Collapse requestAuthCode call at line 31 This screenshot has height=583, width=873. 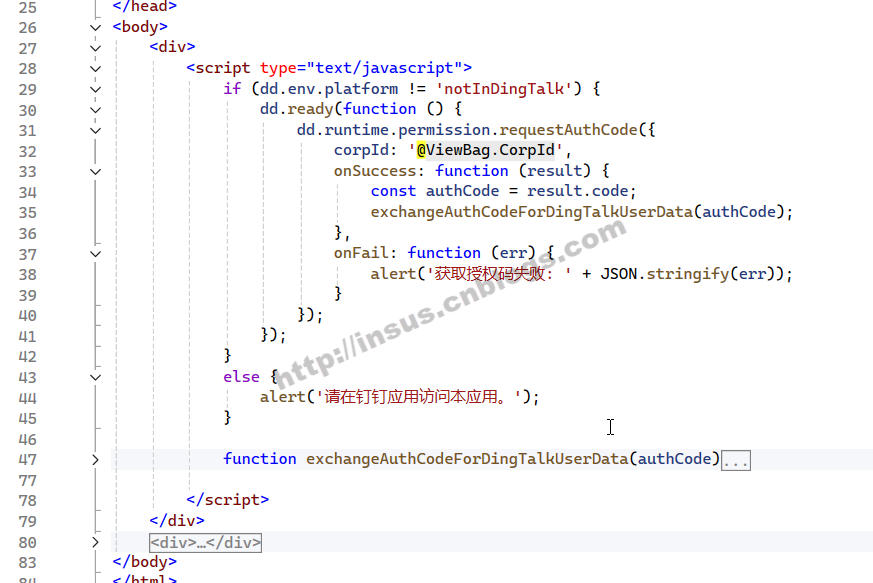(95, 130)
